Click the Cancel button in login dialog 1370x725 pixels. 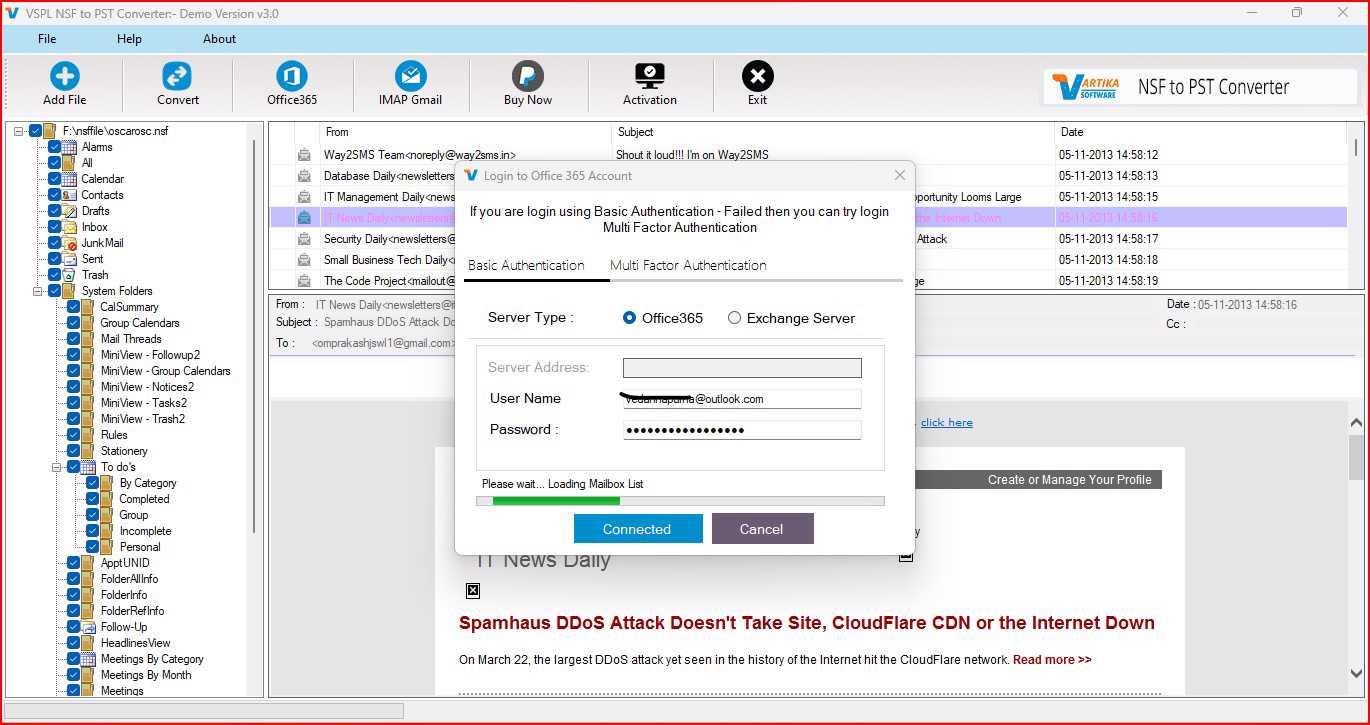click(762, 529)
